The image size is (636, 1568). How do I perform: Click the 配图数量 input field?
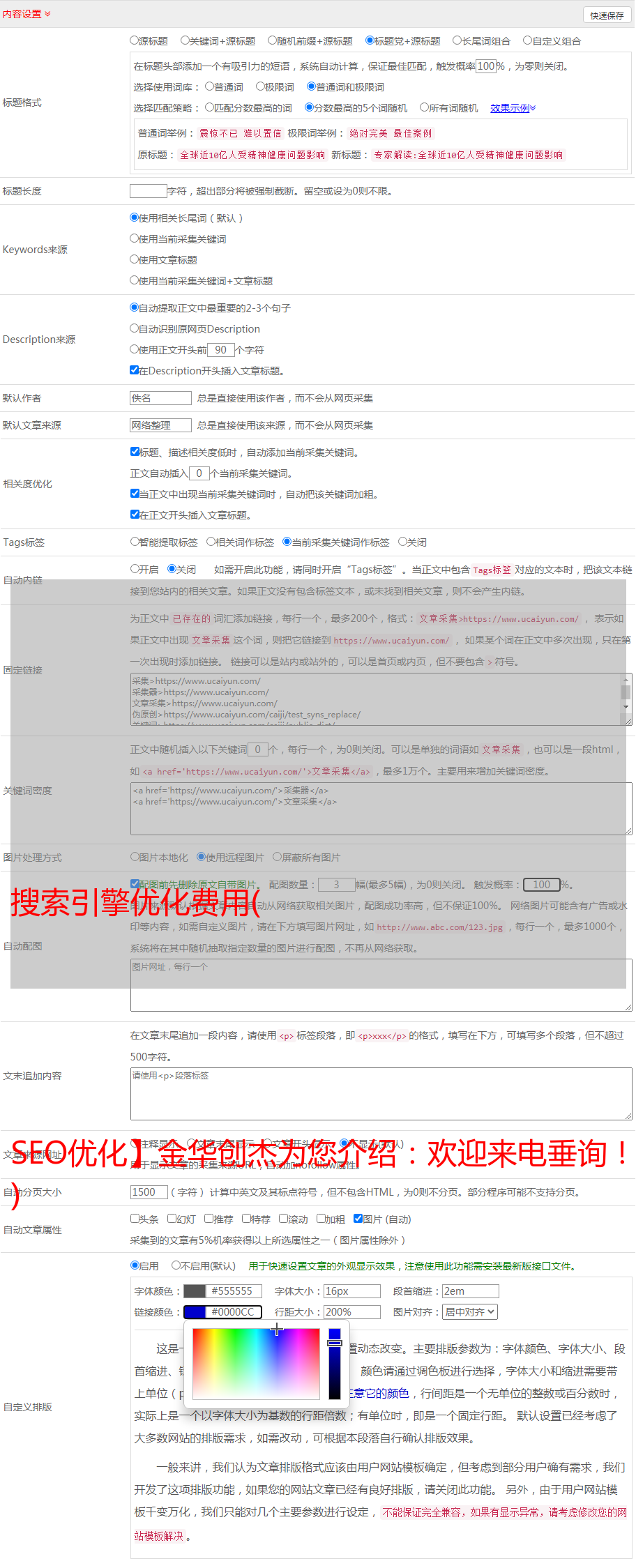click(336, 885)
